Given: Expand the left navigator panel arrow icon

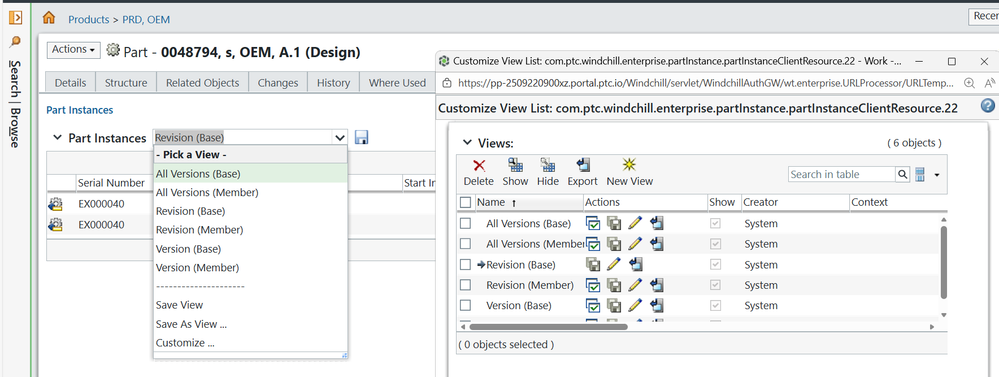Looking at the screenshot, I should pos(15,18).
